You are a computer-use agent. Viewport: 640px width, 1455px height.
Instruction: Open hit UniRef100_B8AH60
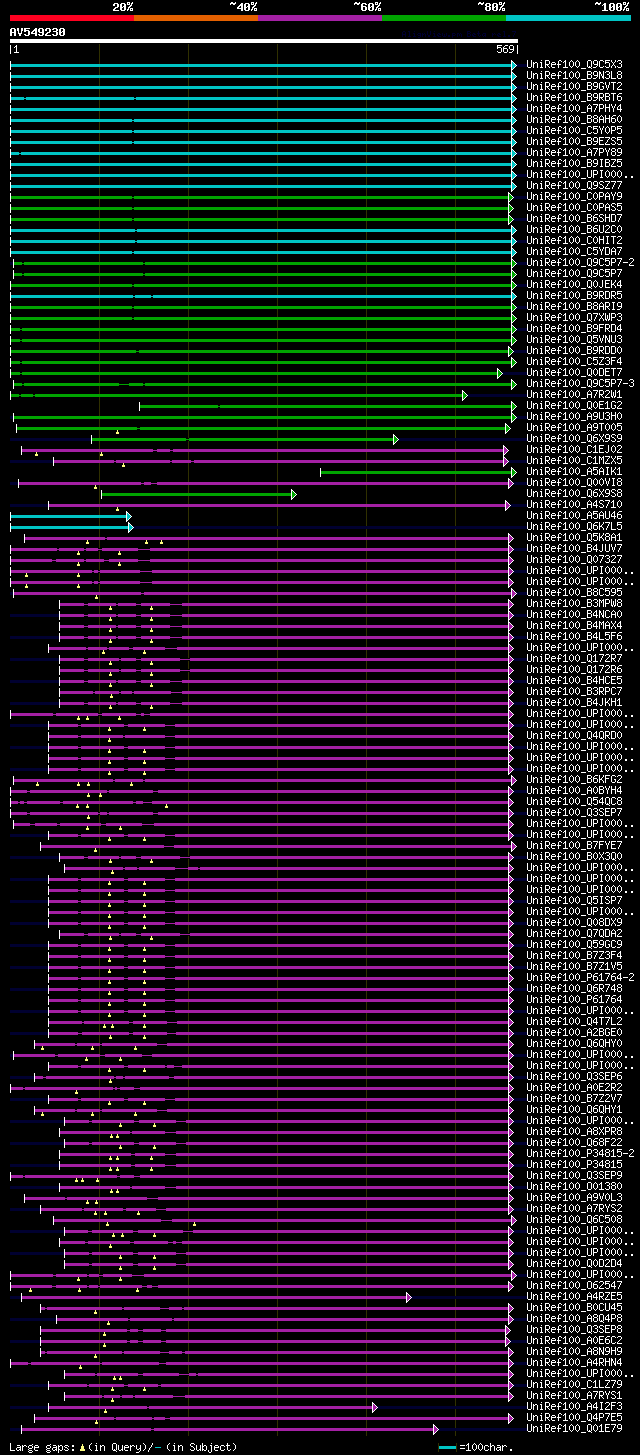click(x=574, y=119)
